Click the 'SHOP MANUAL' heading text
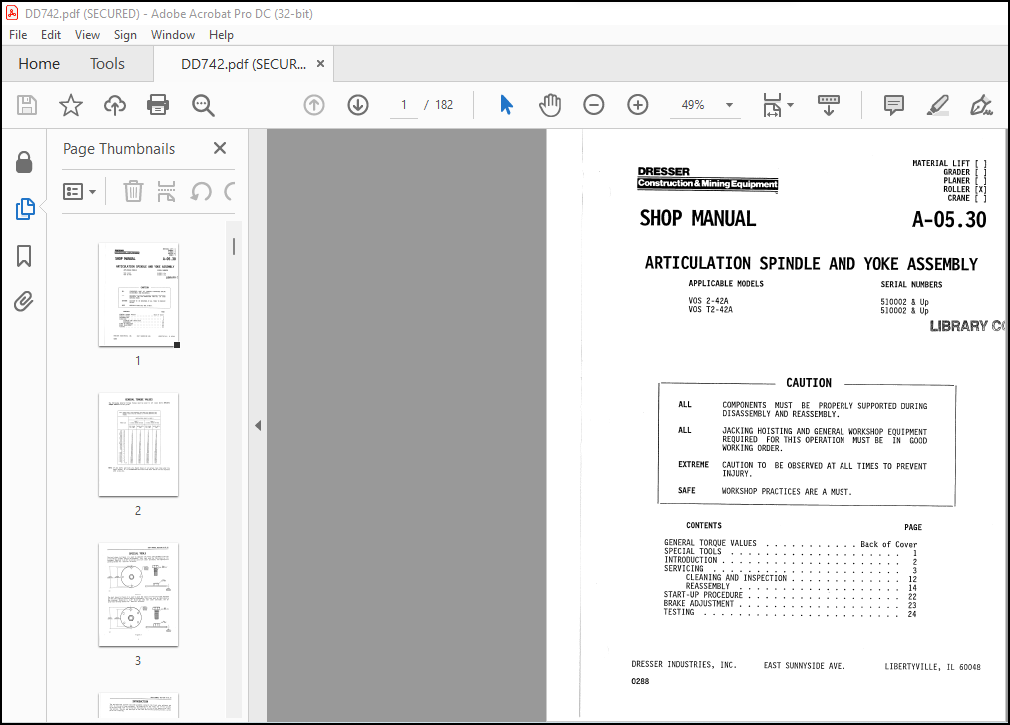The height and width of the screenshot is (725, 1010). coord(698,218)
